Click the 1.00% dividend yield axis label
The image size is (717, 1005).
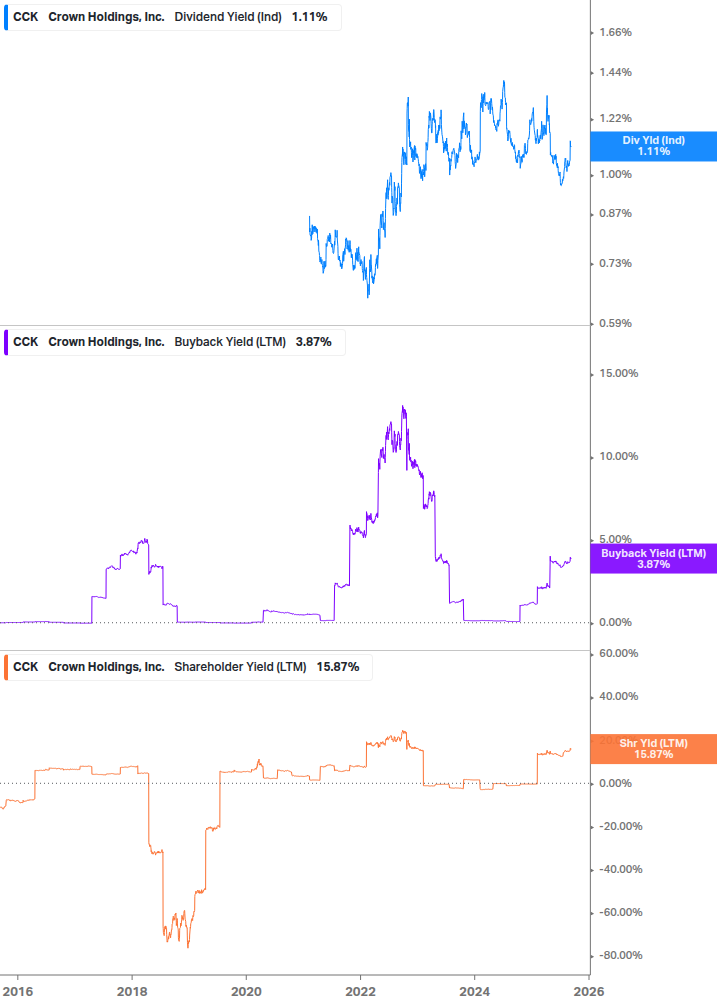(615, 174)
